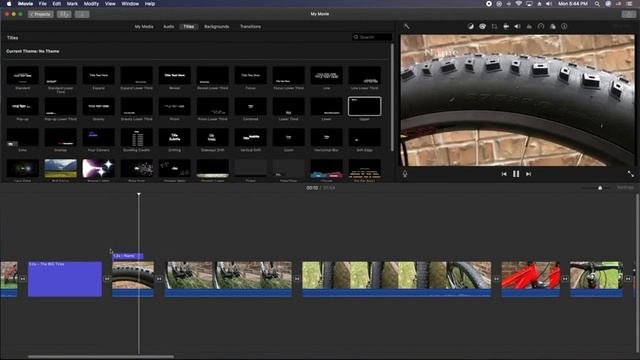Select the Expand title thumbnail

98,76
